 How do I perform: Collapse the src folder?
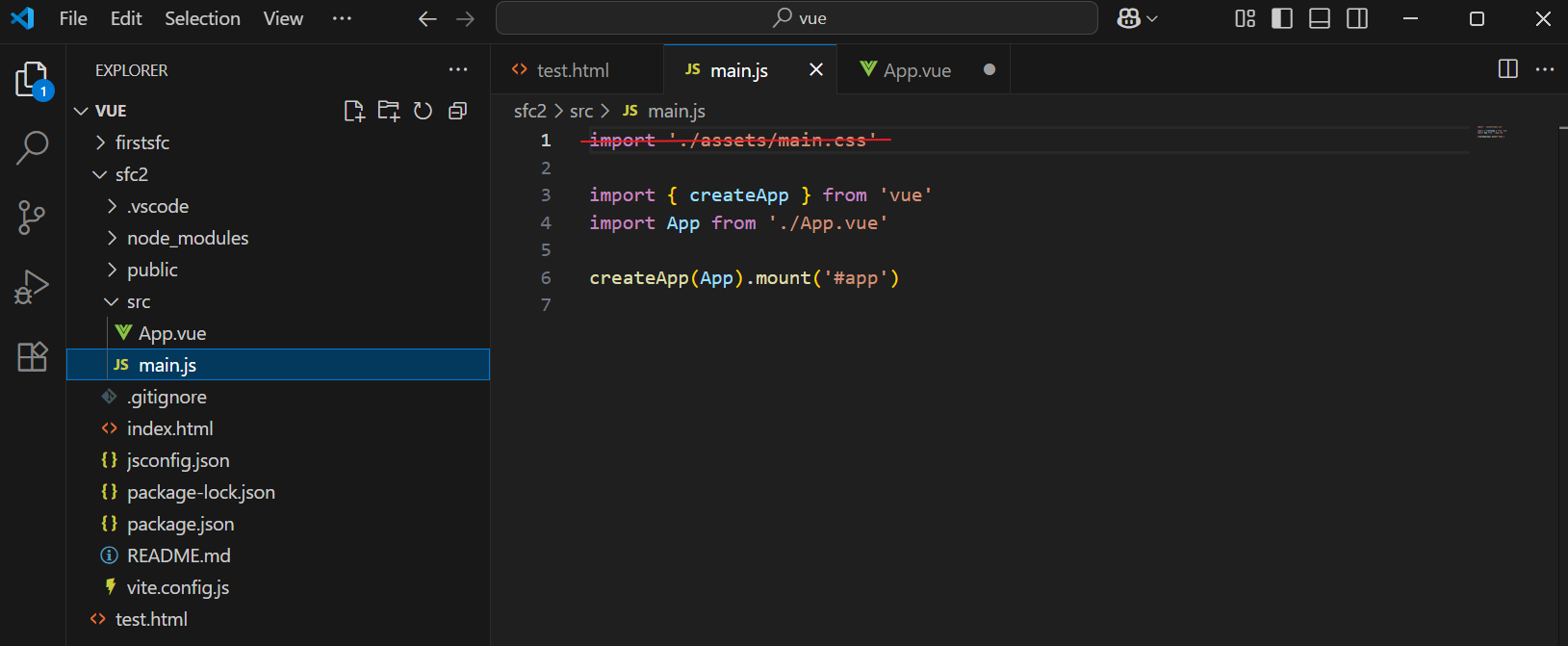pyautogui.click(x=139, y=301)
